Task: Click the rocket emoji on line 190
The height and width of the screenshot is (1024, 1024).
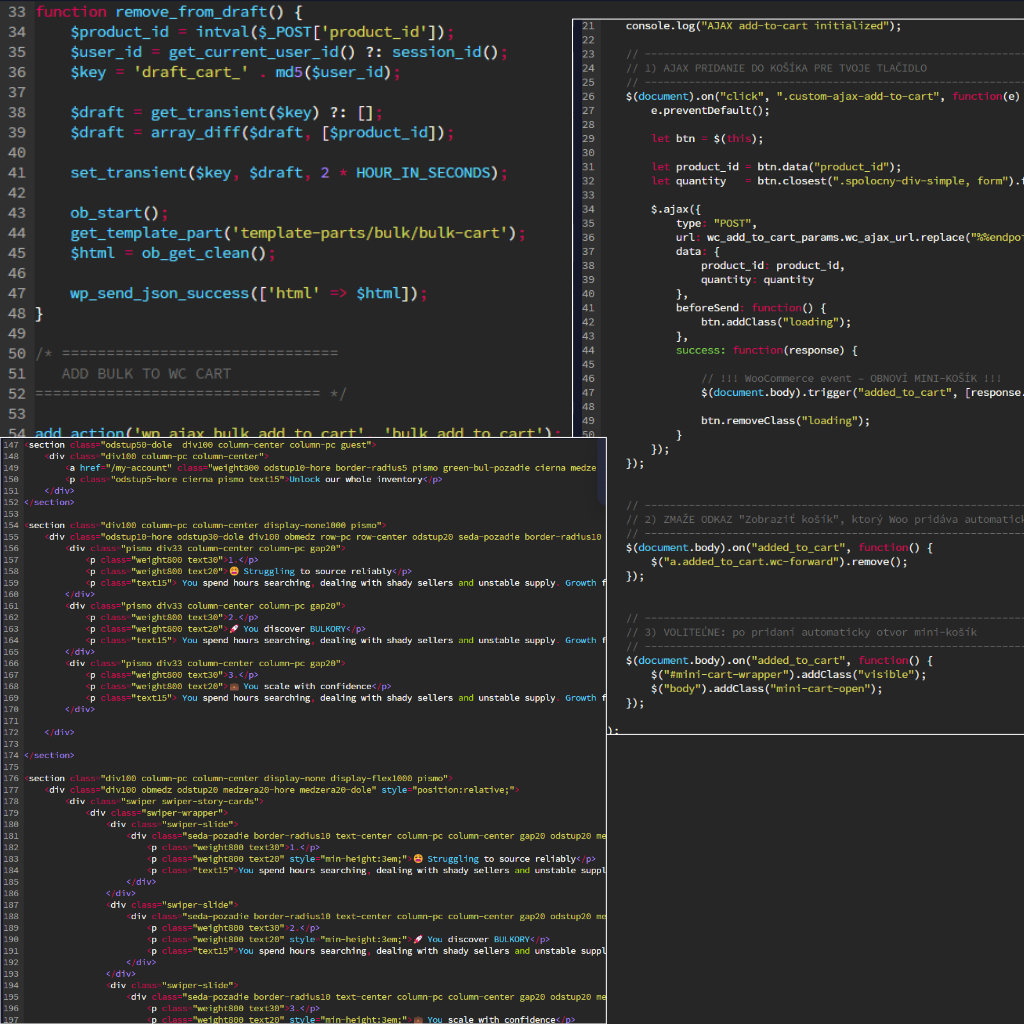Action: click(x=418, y=940)
